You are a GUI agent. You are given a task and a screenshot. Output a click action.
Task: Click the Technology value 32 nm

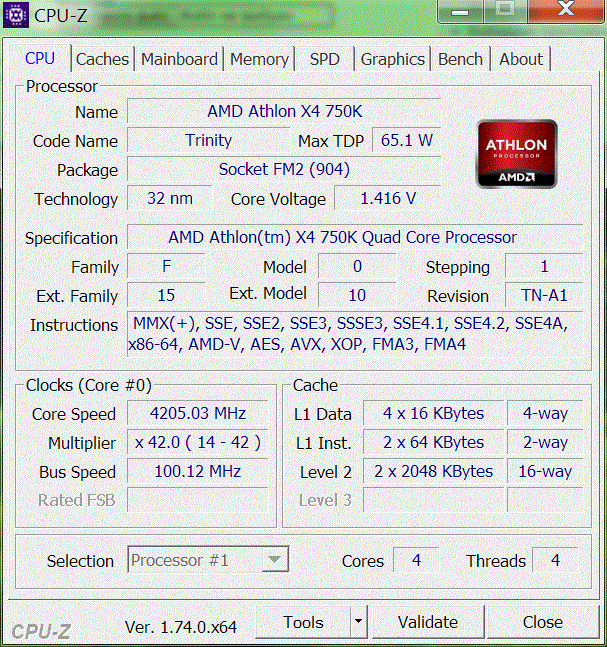coord(170,198)
